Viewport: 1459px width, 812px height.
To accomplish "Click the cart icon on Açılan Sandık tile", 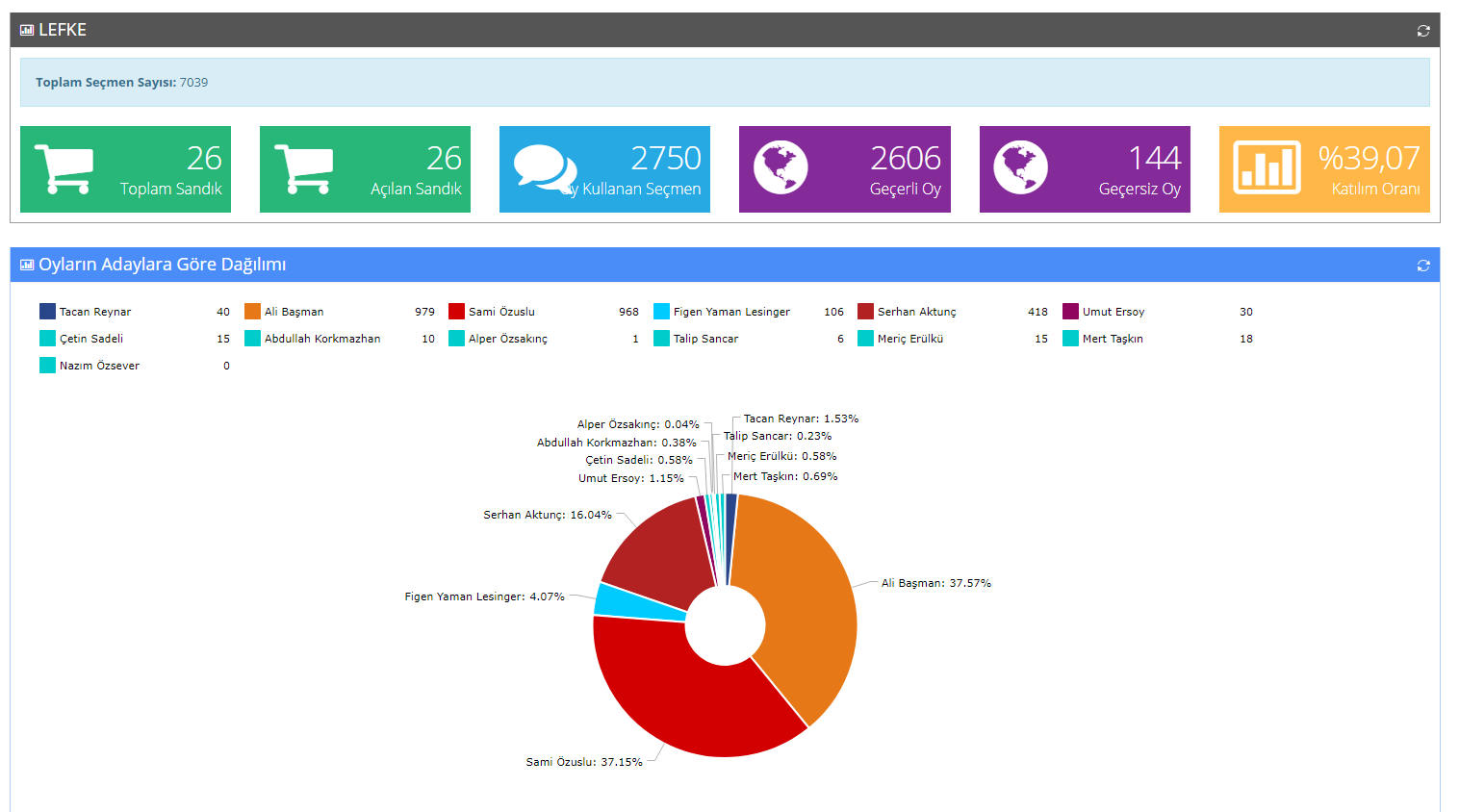I will pyautogui.click(x=303, y=168).
